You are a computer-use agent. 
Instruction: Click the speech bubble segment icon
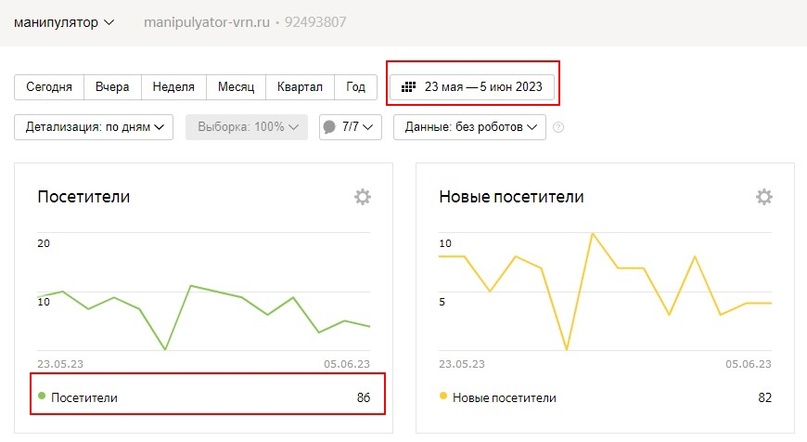point(329,127)
